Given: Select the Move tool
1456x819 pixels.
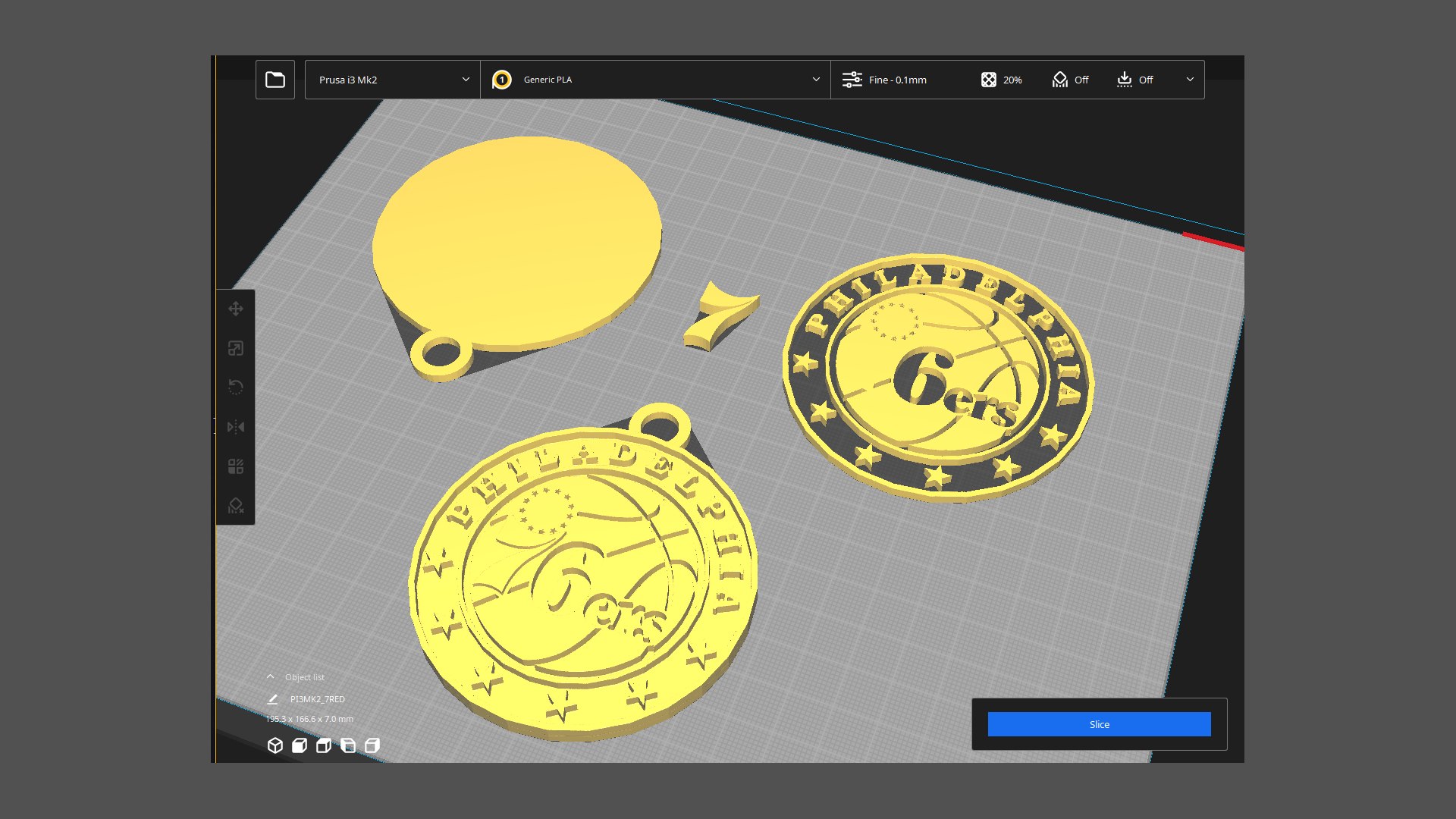Looking at the screenshot, I should [x=236, y=309].
